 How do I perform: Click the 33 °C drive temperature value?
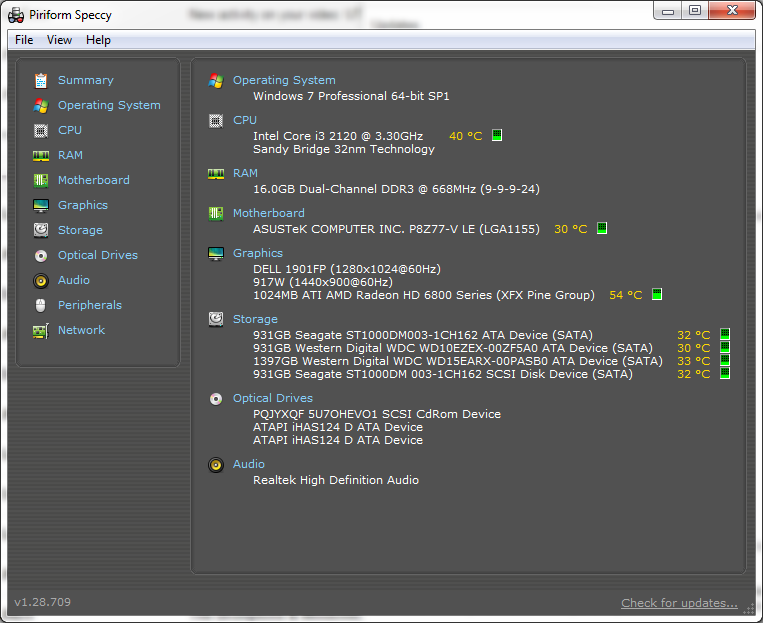694,361
